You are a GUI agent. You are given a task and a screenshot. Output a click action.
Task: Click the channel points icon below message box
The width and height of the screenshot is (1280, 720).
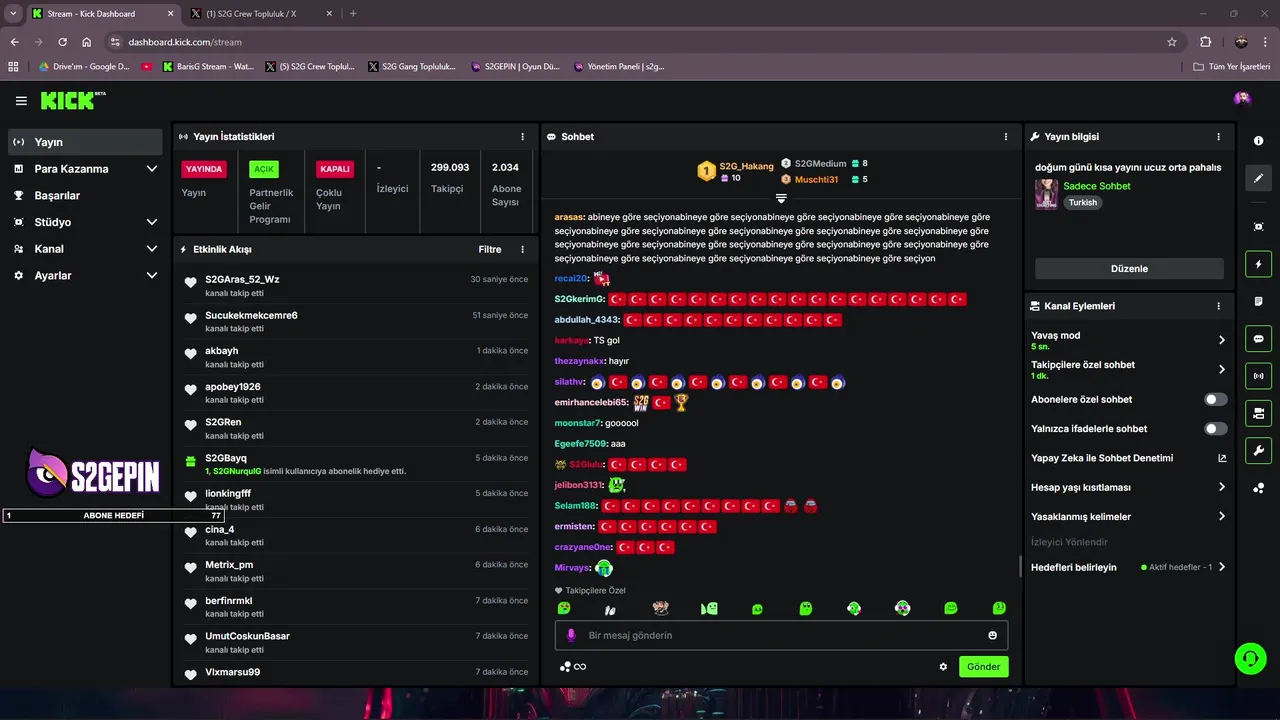click(x=566, y=667)
